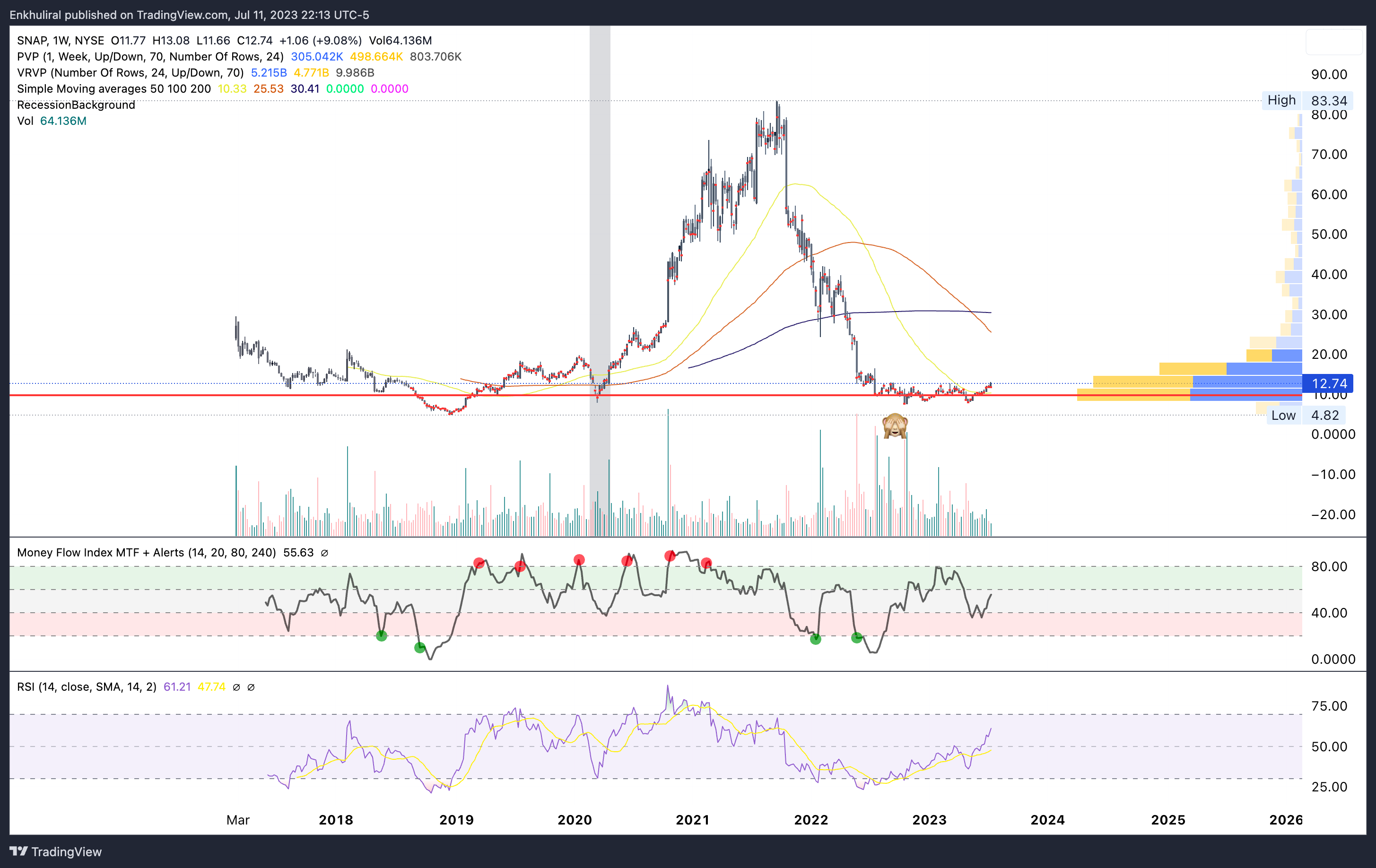Open the PVP indicator legend row
The width and height of the screenshot is (1376, 868).
[x=150, y=57]
